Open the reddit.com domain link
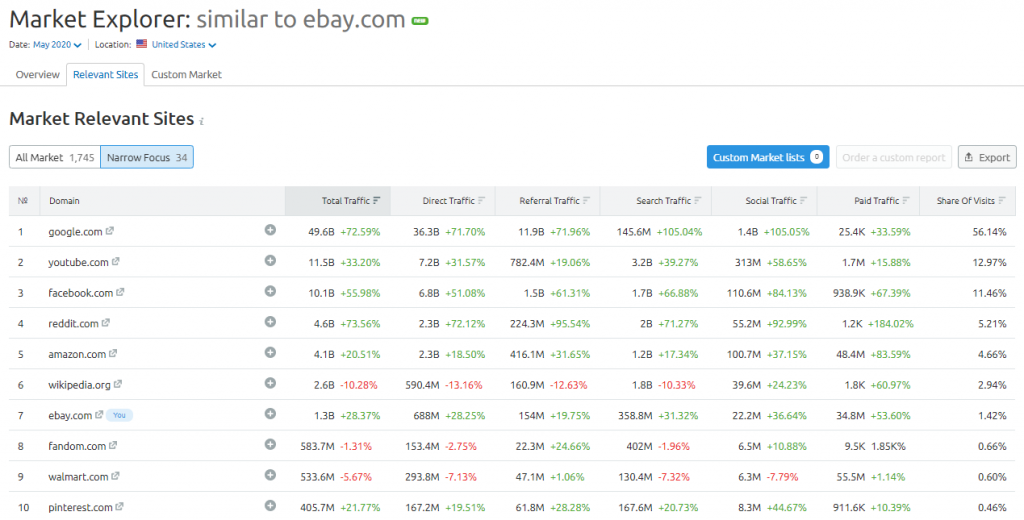Image resolution: width=1024 pixels, height=520 pixels. [x=73, y=324]
